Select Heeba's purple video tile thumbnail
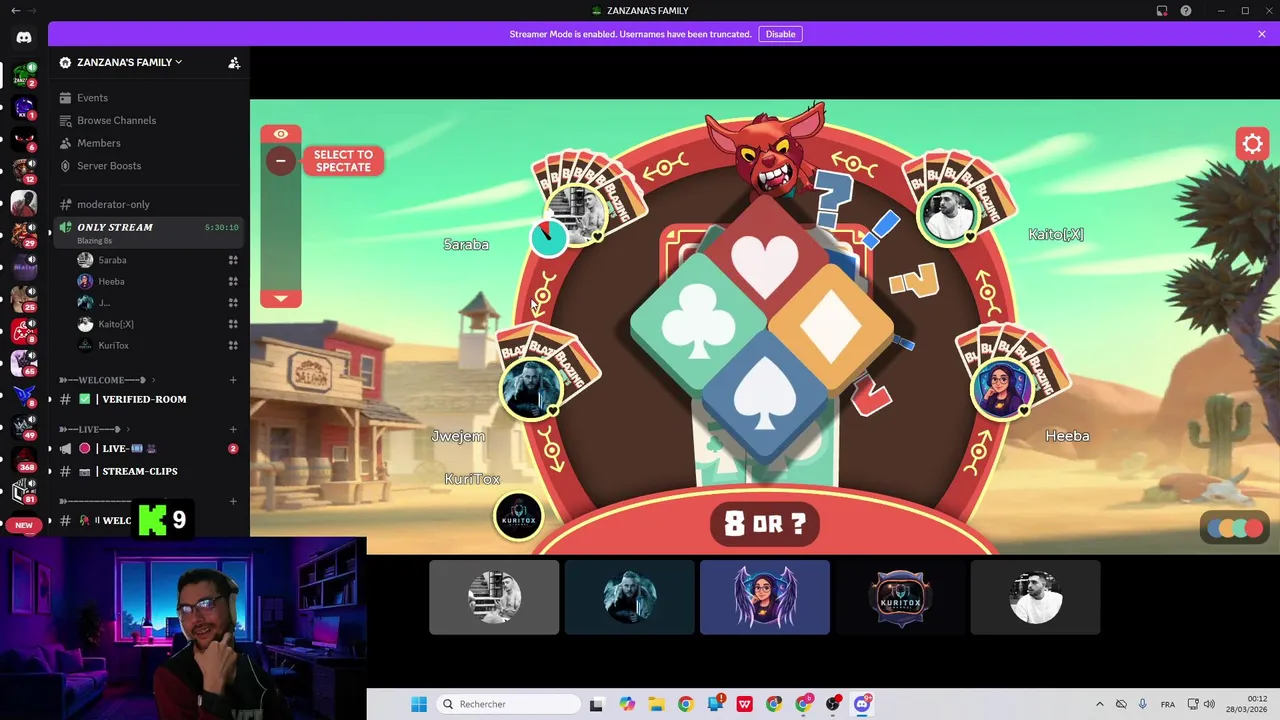Screen dimensions: 1280x720 tap(765, 597)
